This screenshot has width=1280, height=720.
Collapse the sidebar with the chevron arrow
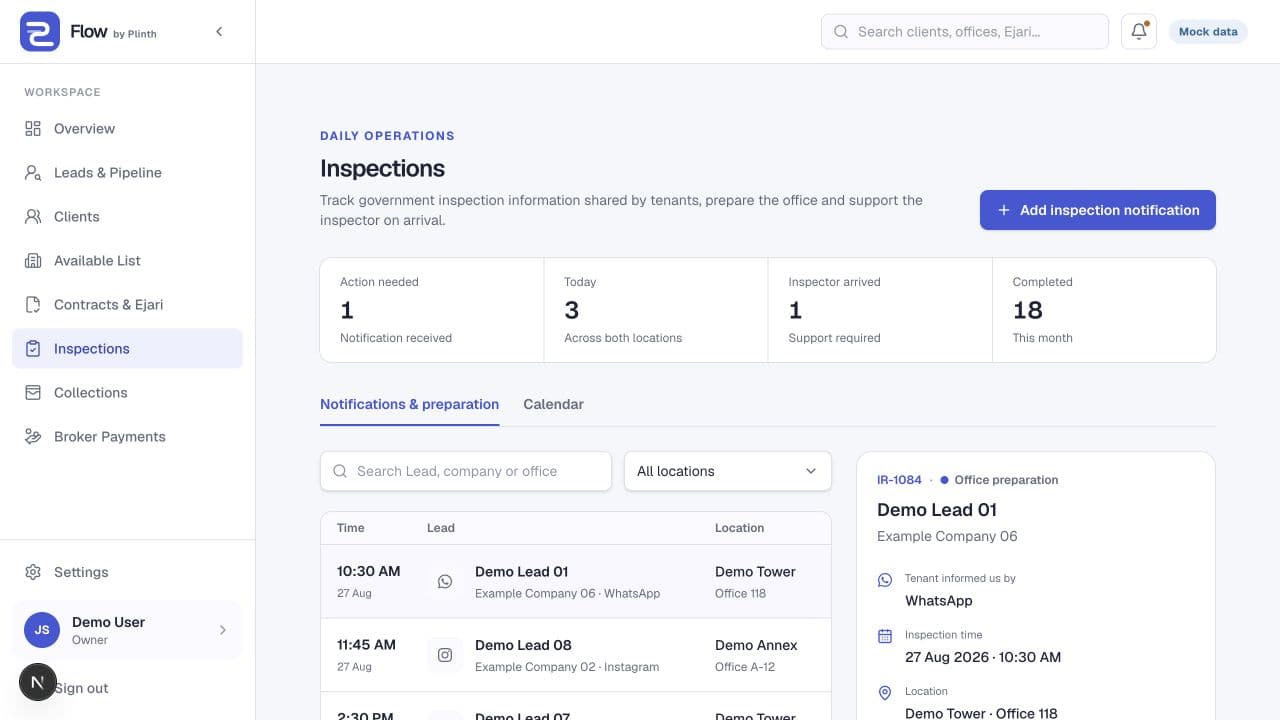(x=219, y=32)
